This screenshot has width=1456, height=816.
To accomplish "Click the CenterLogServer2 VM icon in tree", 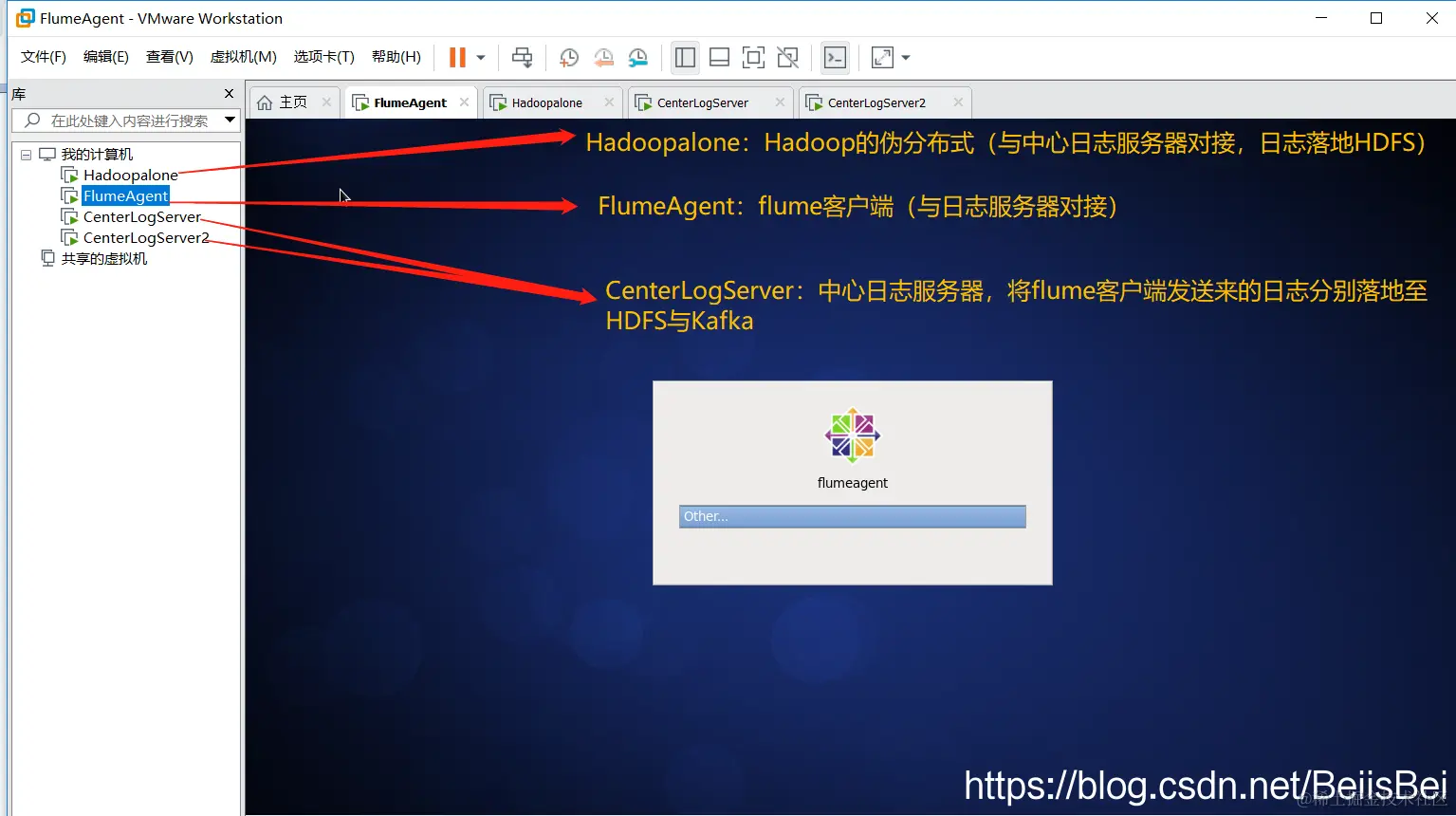I will point(69,237).
